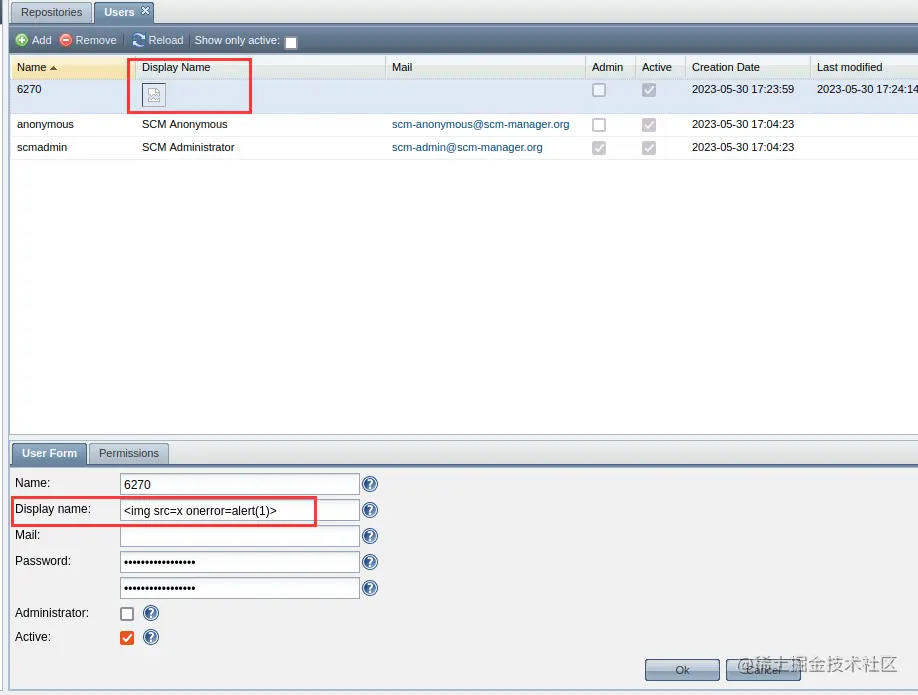Image resolution: width=918 pixels, height=695 pixels.
Task: Focus the password confirmation input field
Action: click(239, 588)
